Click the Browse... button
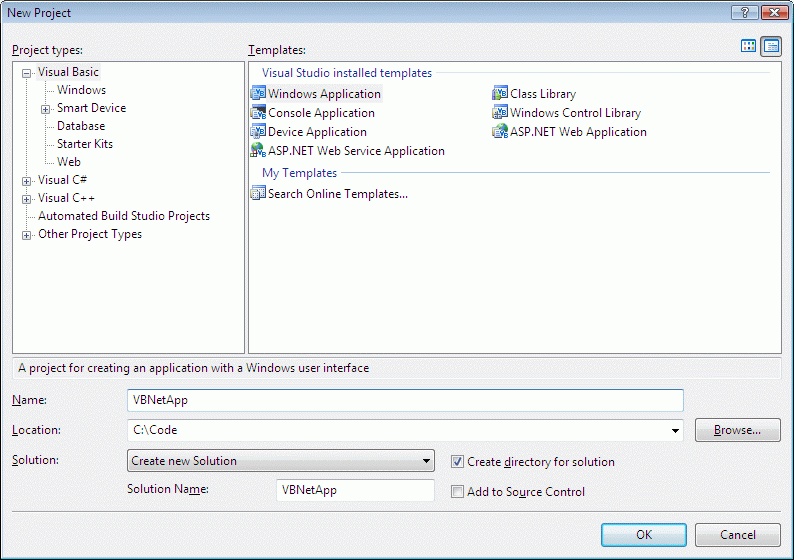 coord(737,430)
